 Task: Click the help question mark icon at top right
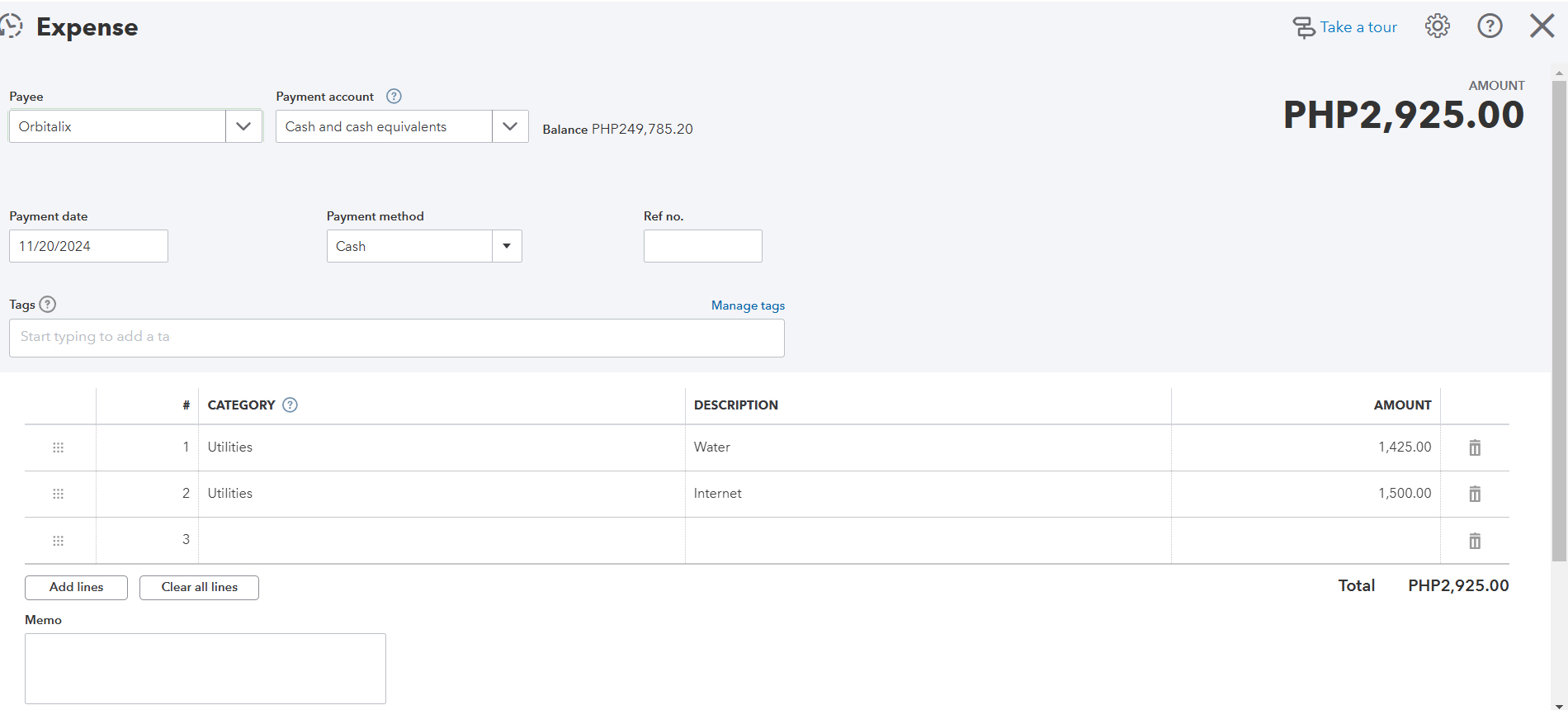1490,26
